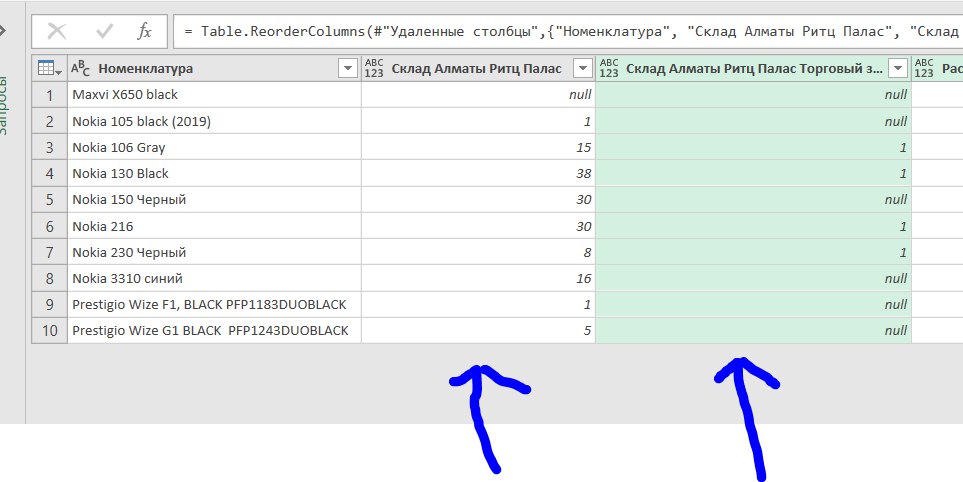Click value 15 in Nokia 106 Gray row
Image resolution: width=963 pixels, height=482 pixels.
[x=478, y=147]
